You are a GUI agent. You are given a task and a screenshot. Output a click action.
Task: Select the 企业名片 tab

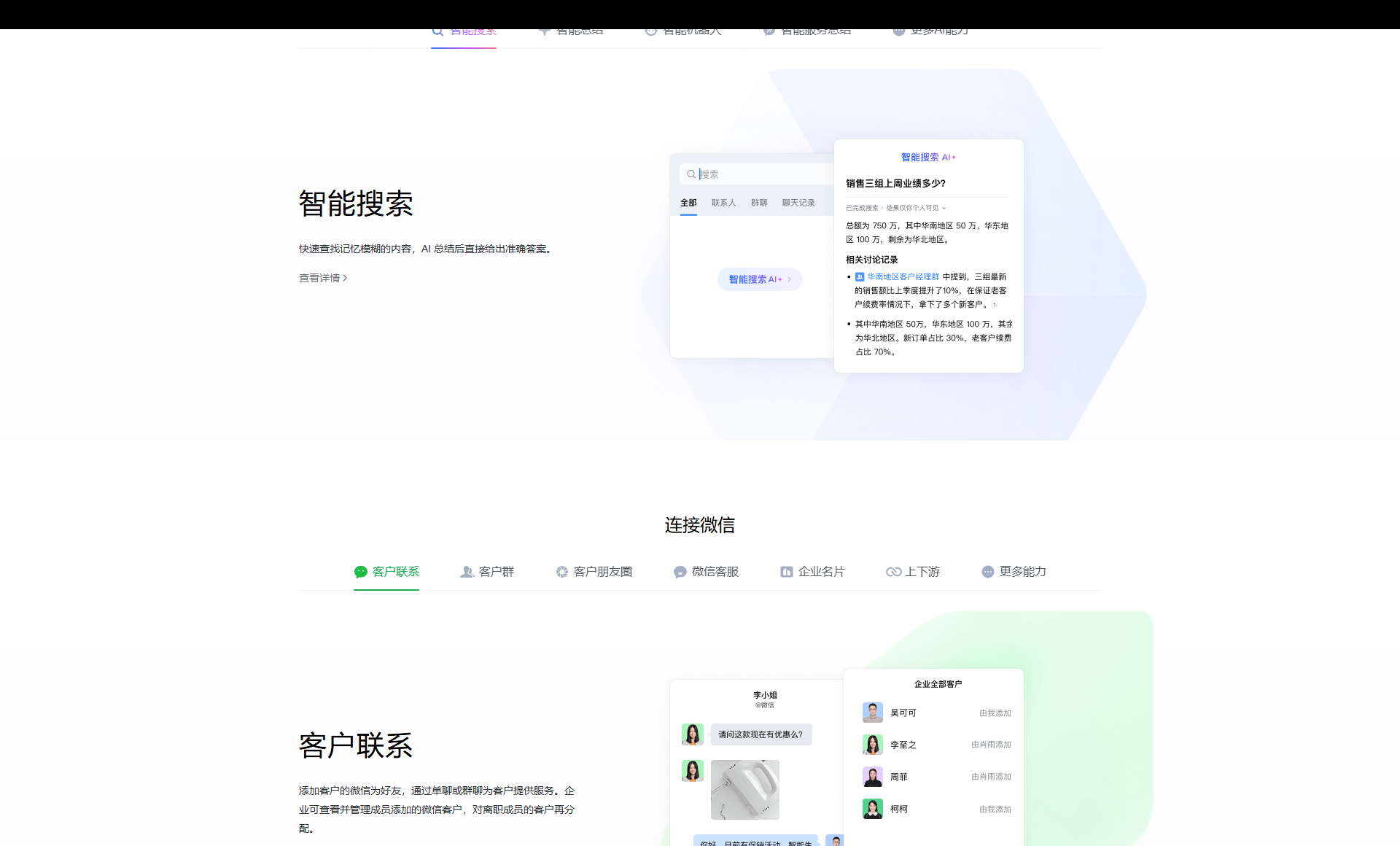click(x=812, y=572)
